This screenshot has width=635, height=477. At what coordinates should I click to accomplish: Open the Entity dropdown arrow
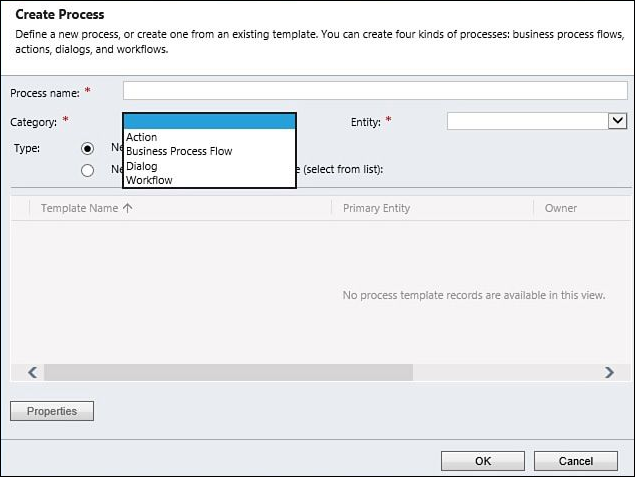(x=617, y=121)
